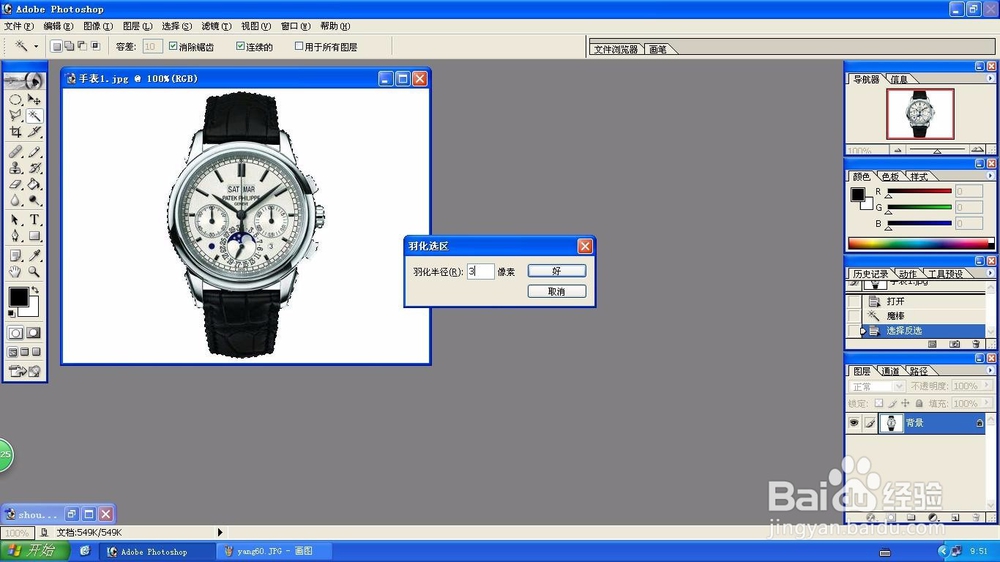Swap foreground and background colors
The image size is (1000, 562).
click(35, 290)
